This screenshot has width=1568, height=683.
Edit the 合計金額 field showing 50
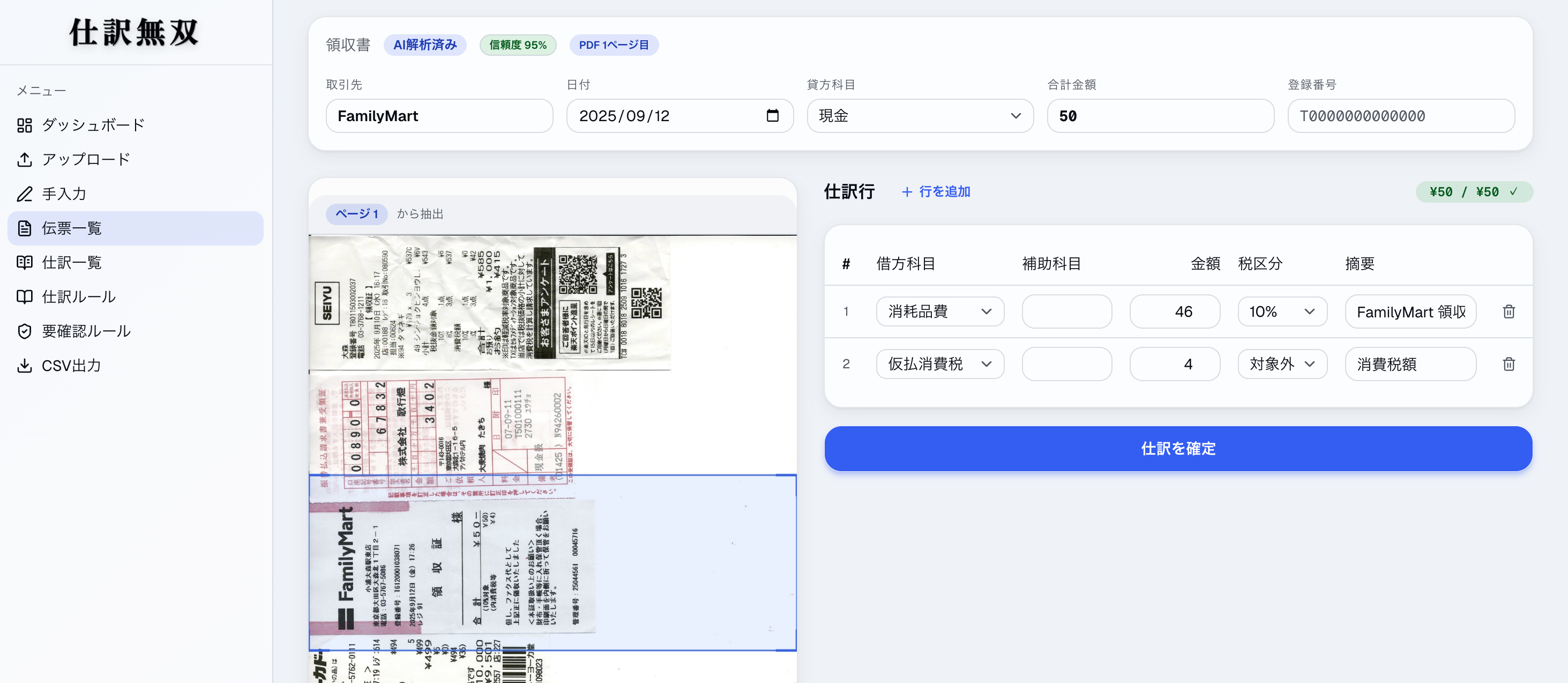[x=1160, y=116]
